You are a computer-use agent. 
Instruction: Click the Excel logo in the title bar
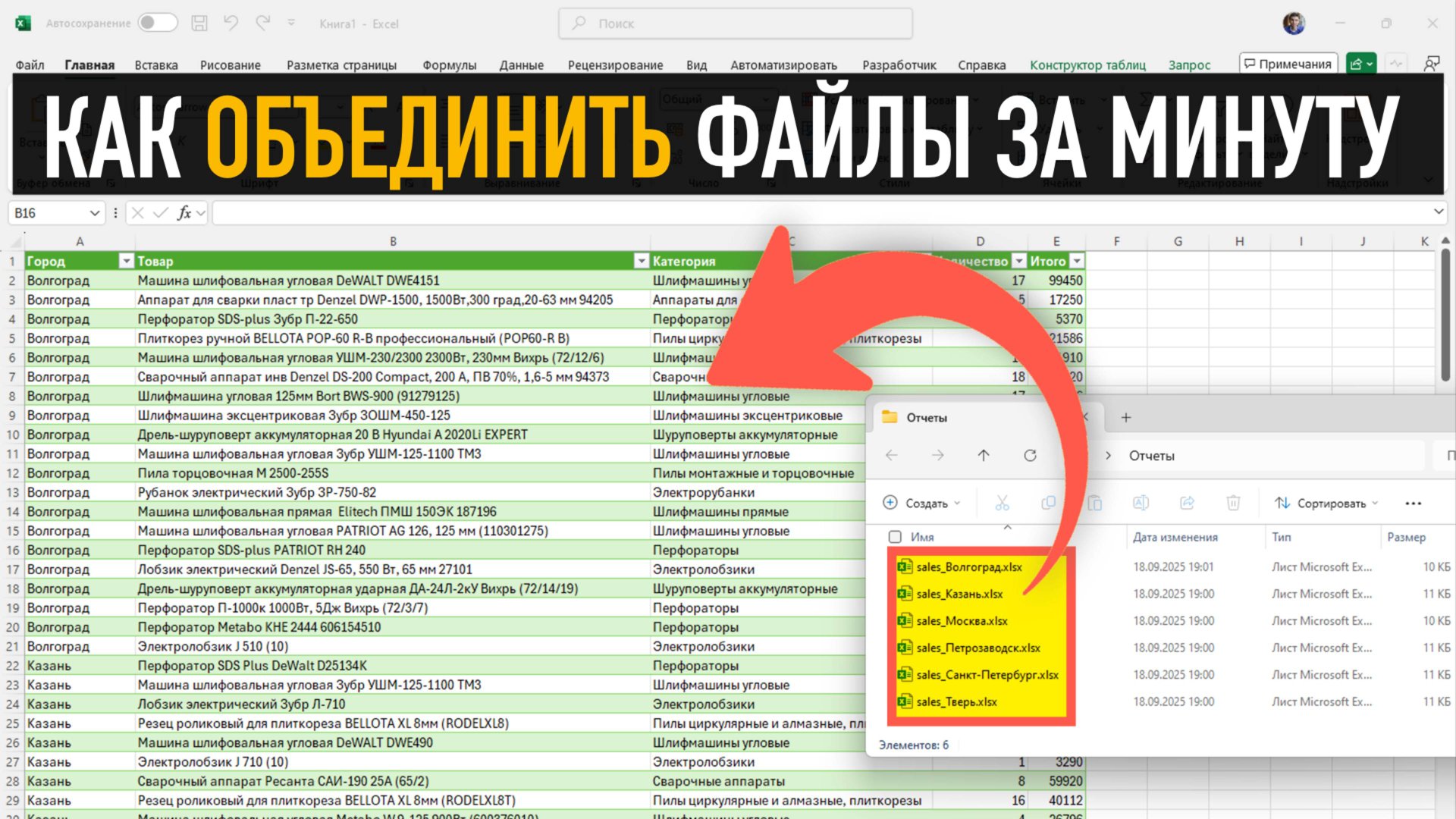23,24
